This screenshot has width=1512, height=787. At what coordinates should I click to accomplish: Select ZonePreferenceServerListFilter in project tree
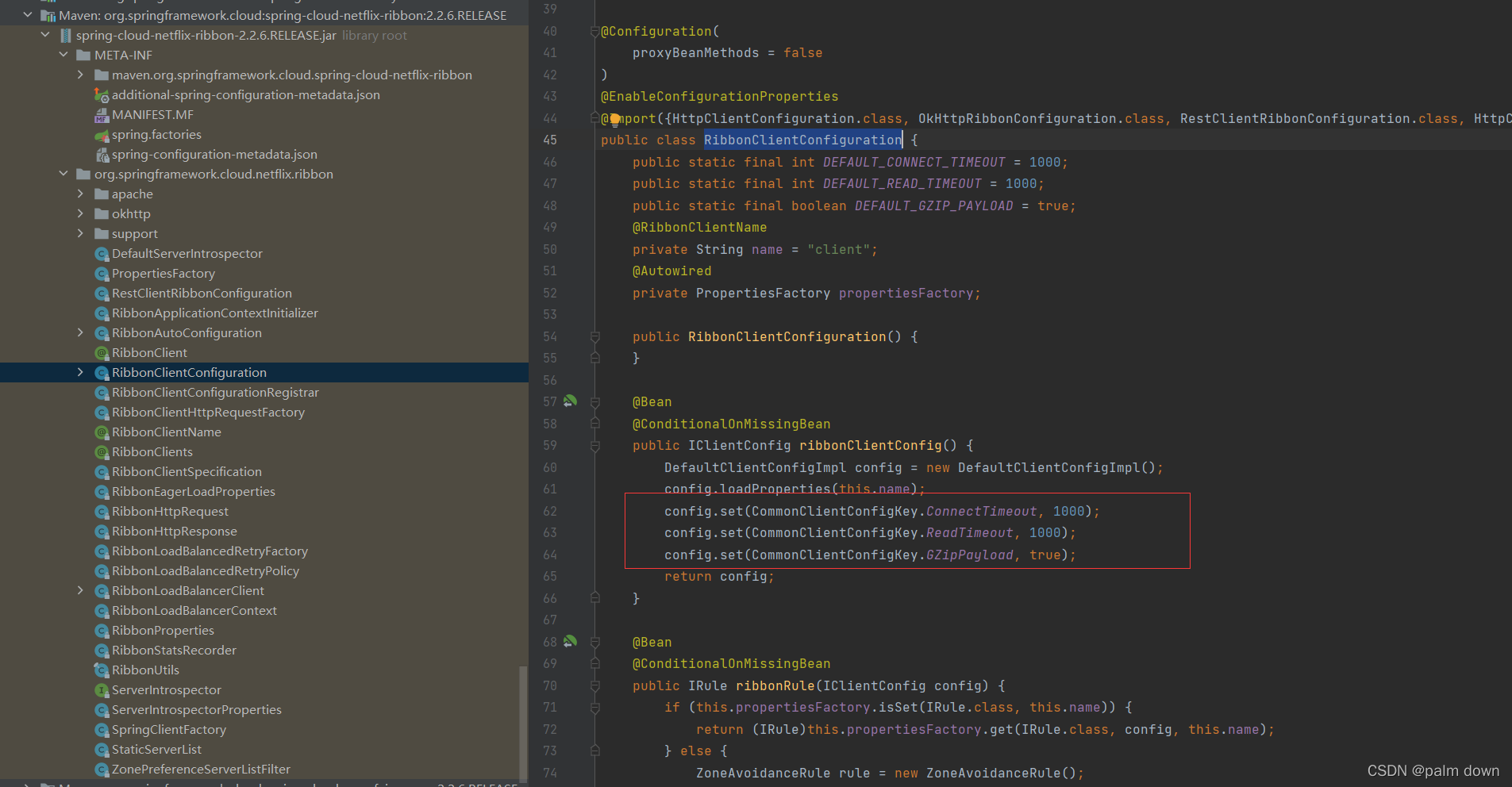pyautogui.click(x=201, y=770)
